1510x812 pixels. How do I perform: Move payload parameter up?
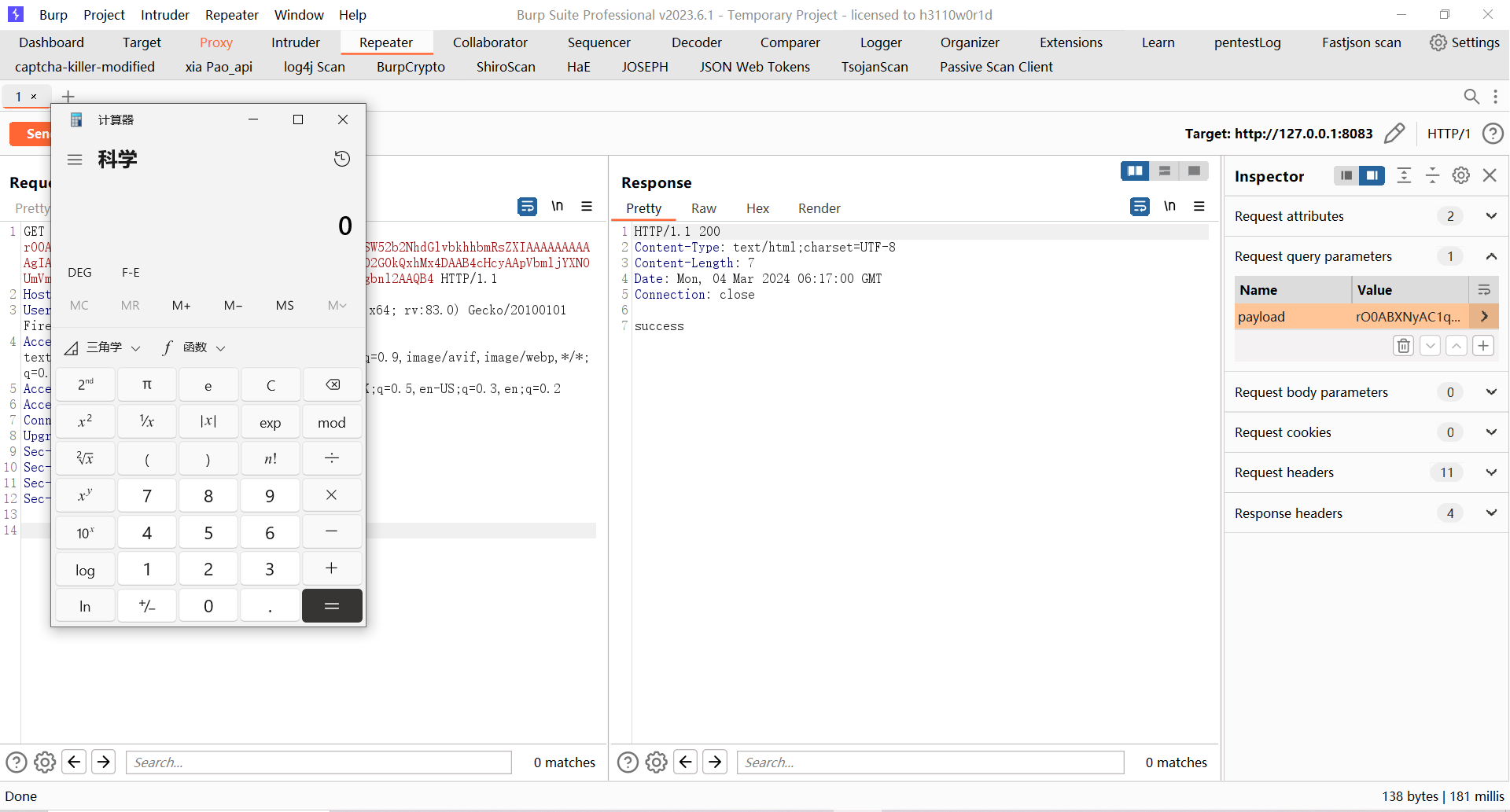coord(1457,346)
